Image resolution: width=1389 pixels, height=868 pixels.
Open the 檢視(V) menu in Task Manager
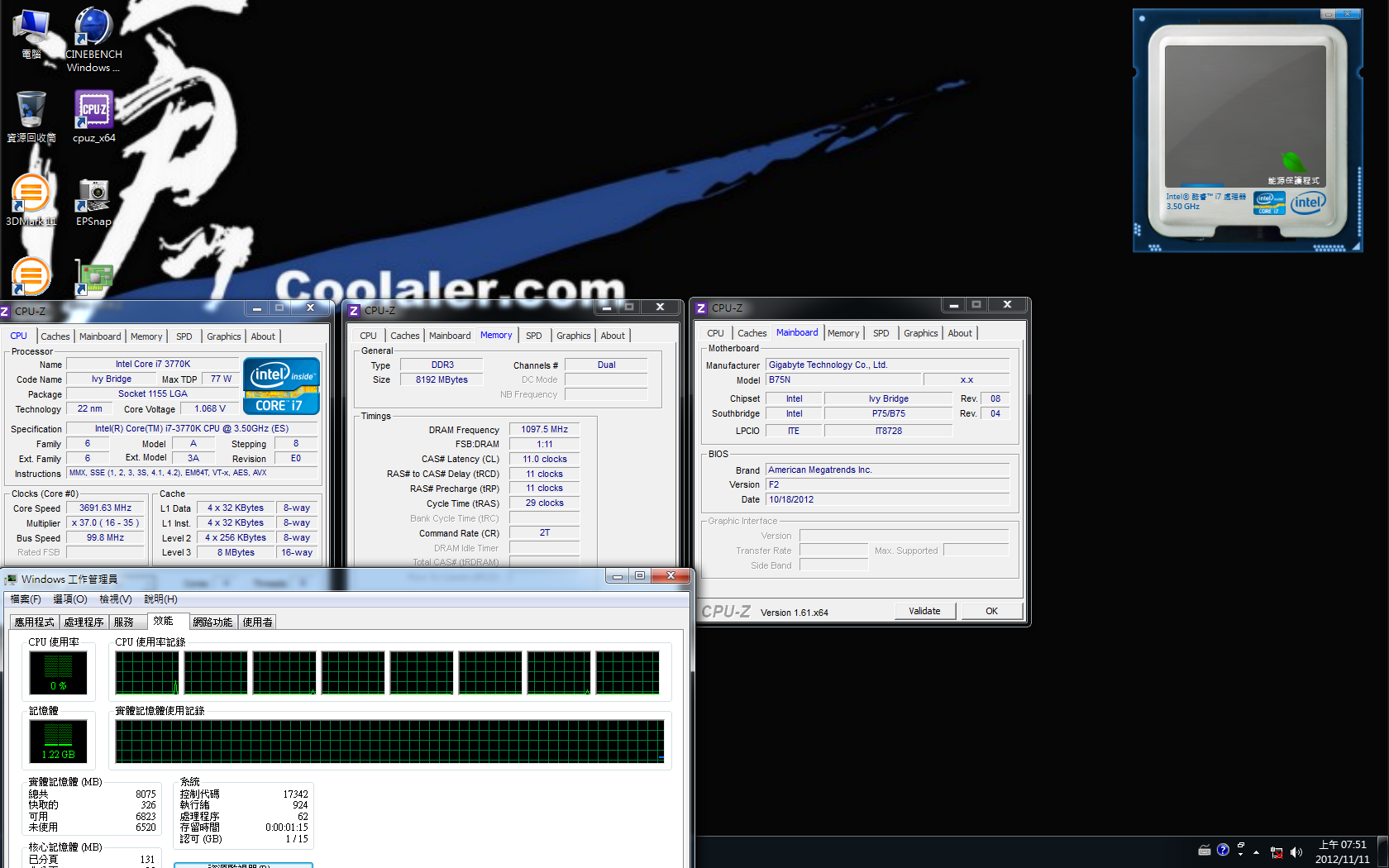pyautogui.click(x=116, y=599)
